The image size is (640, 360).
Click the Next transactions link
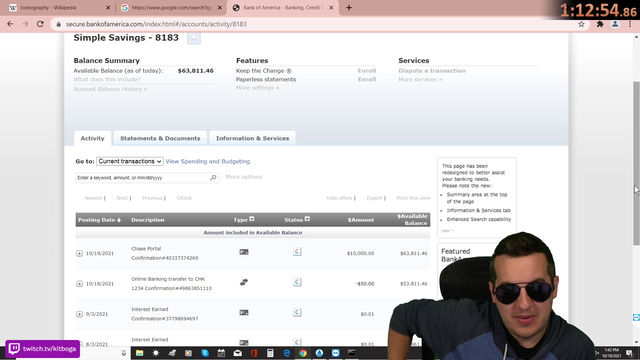click(122, 198)
